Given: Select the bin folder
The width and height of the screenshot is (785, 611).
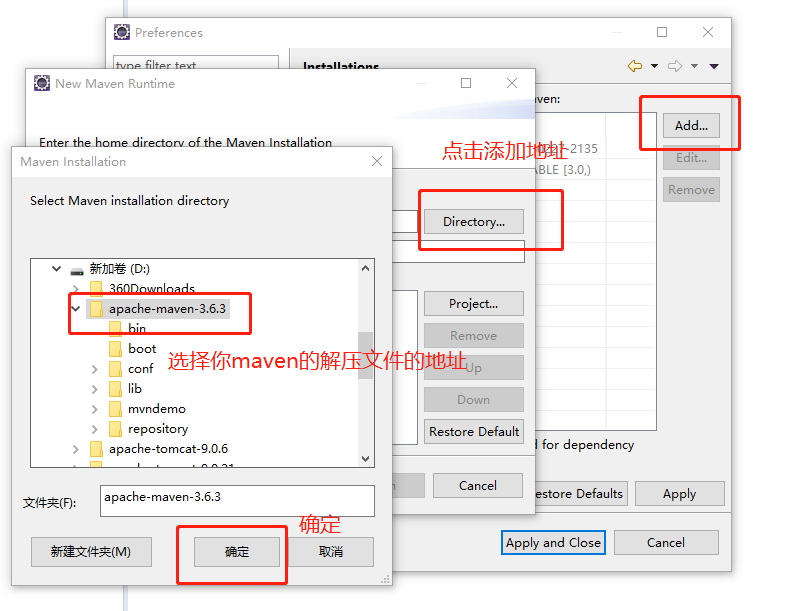Looking at the screenshot, I should tap(137, 329).
